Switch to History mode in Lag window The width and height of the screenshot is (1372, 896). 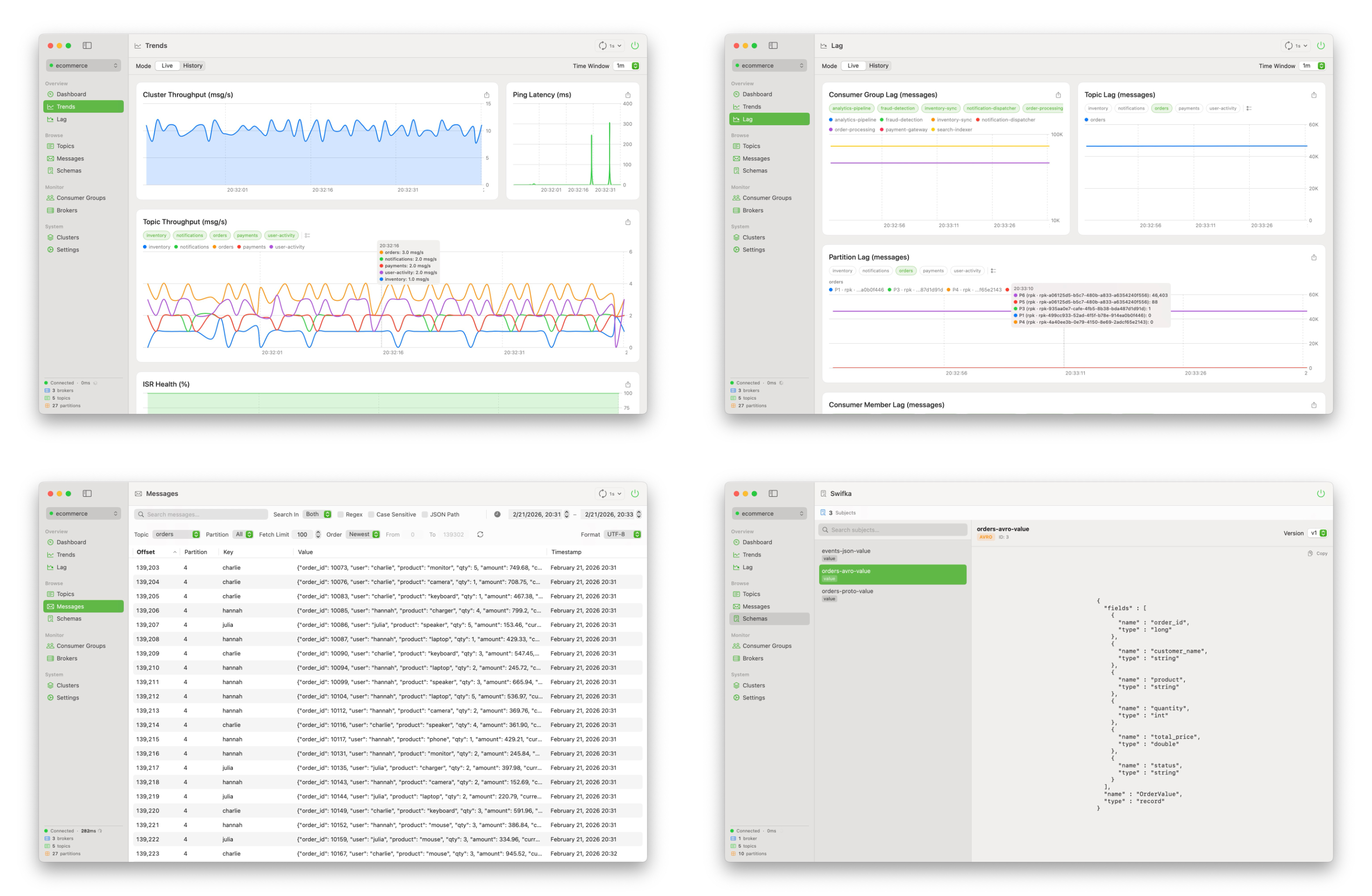(x=878, y=66)
